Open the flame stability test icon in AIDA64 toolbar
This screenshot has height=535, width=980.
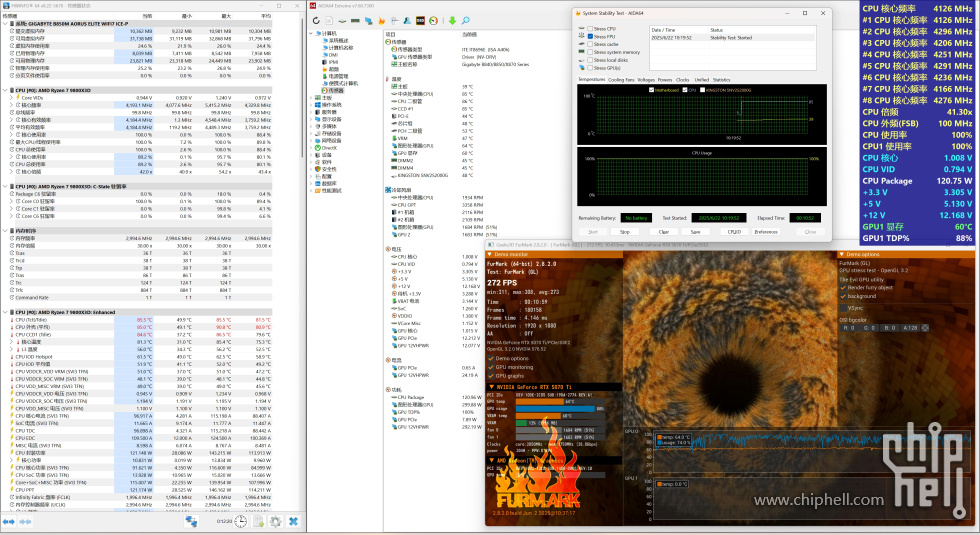pos(382,21)
